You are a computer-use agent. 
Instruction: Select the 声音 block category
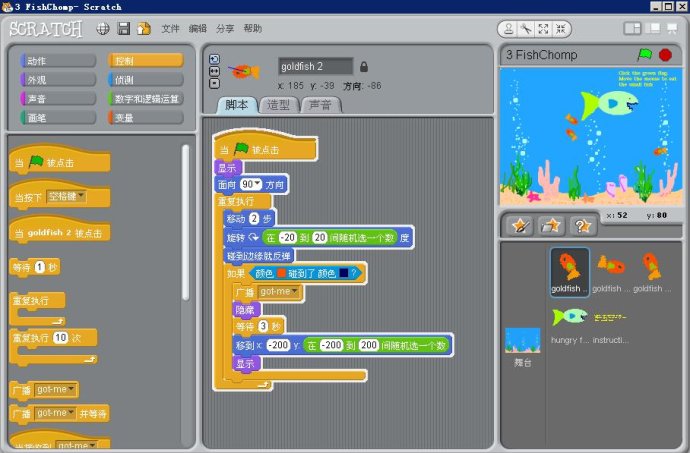[58, 99]
